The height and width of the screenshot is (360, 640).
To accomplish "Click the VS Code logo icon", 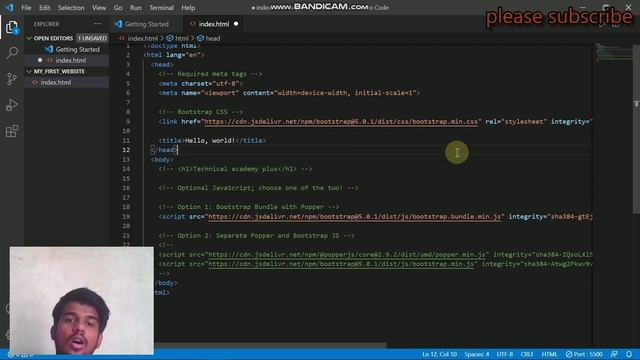I will (x=9, y=7).
